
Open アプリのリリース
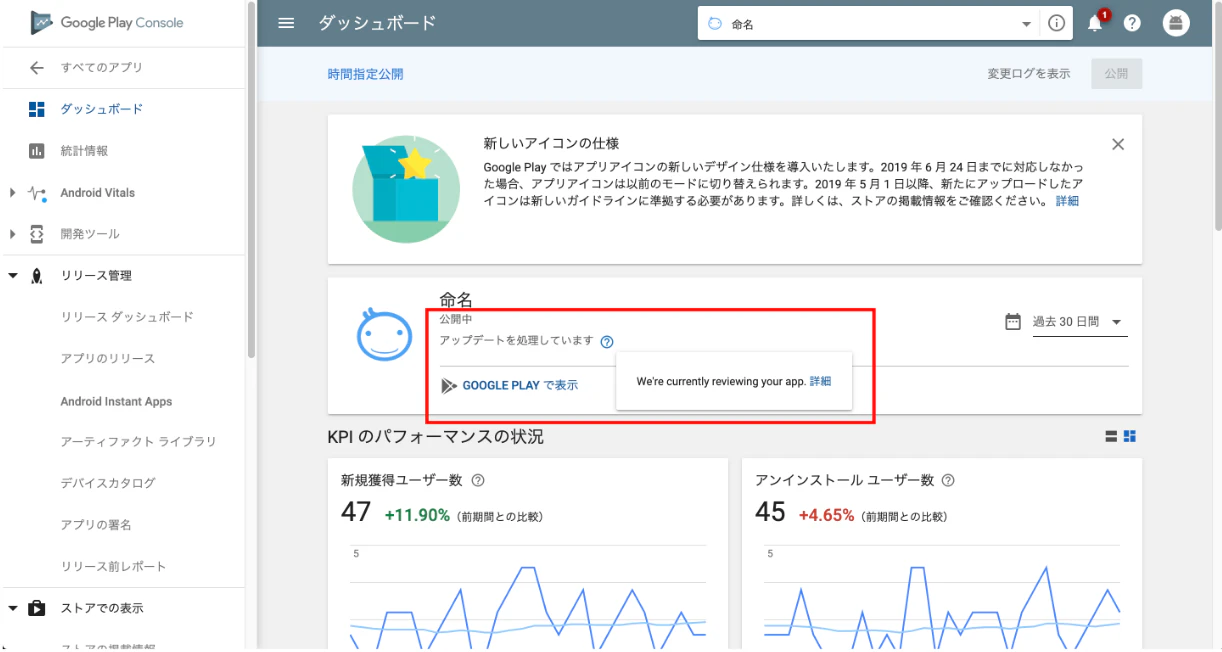[x=108, y=359]
